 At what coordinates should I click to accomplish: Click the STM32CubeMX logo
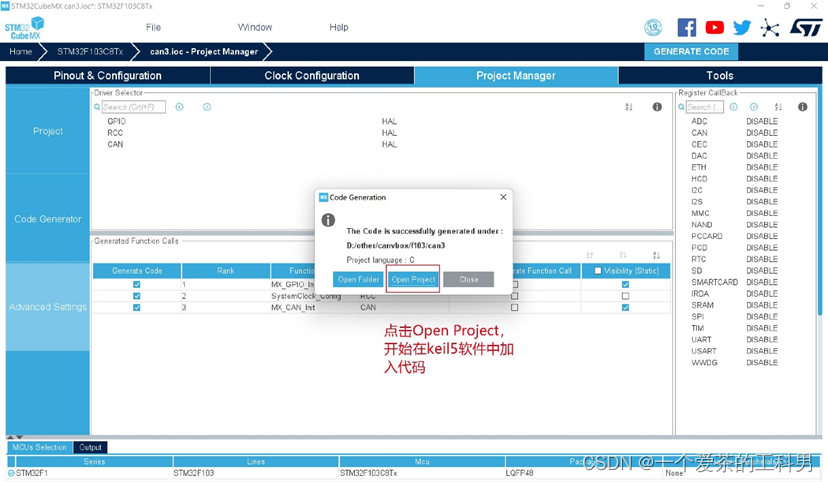24,28
